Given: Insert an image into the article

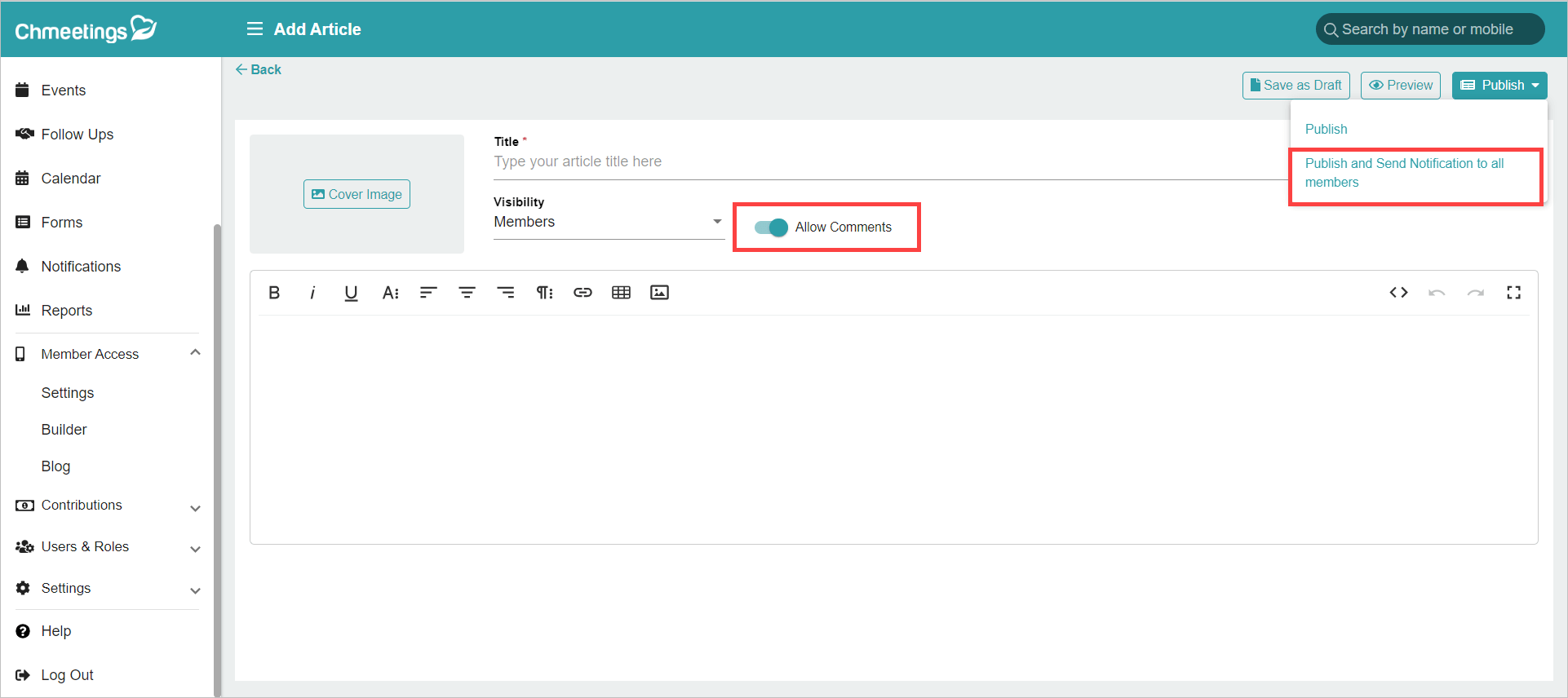Looking at the screenshot, I should pyautogui.click(x=659, y=293).
